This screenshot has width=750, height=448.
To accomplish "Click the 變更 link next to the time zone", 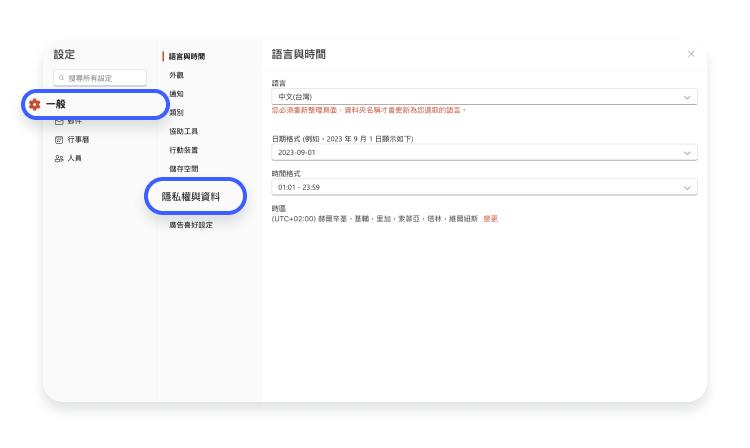I will [x=491, y=219].
